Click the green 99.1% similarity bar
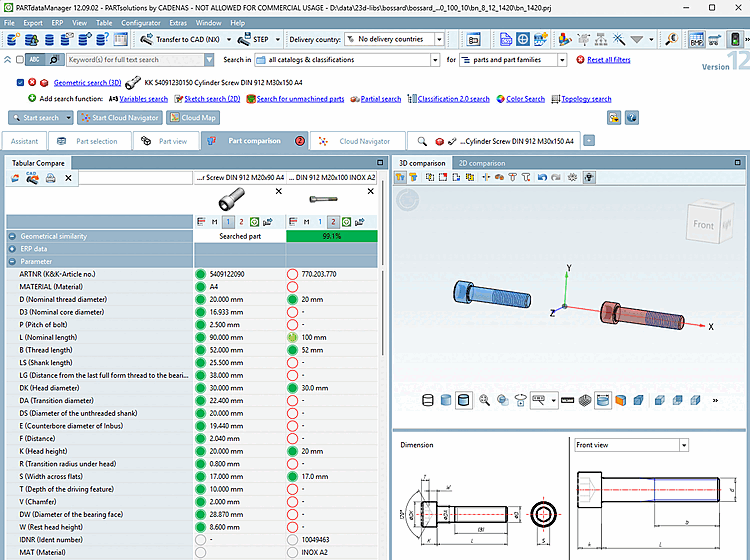Screen dimensions: 750x560 click(x=332, y=236)
